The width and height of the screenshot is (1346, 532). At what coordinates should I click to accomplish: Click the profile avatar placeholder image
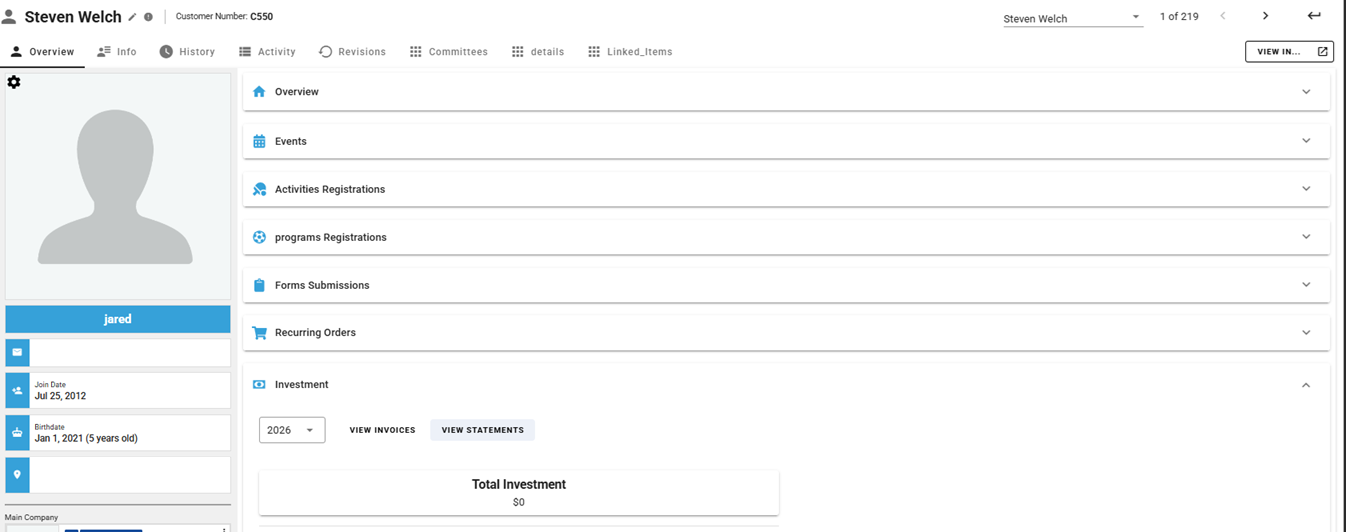click(116, 187)
